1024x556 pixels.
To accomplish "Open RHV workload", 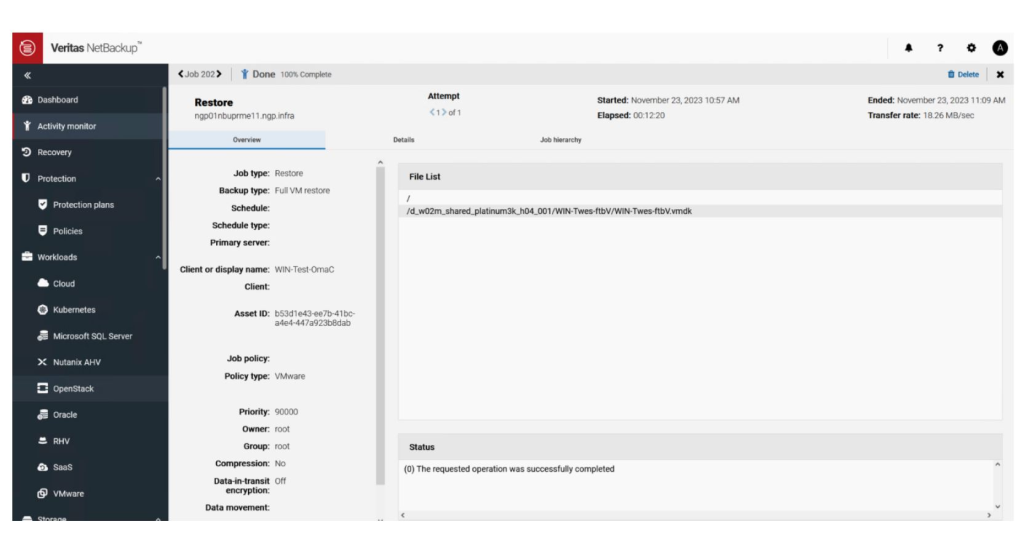I will [x=61, y=441].
